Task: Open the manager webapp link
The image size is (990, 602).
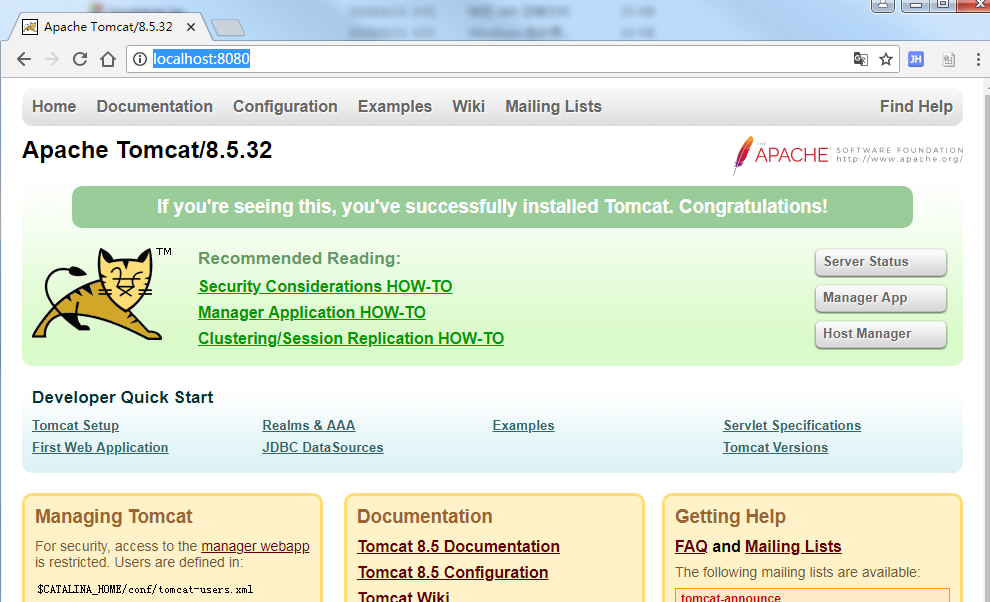Action: pyautogui.click(x=255, y=546)
